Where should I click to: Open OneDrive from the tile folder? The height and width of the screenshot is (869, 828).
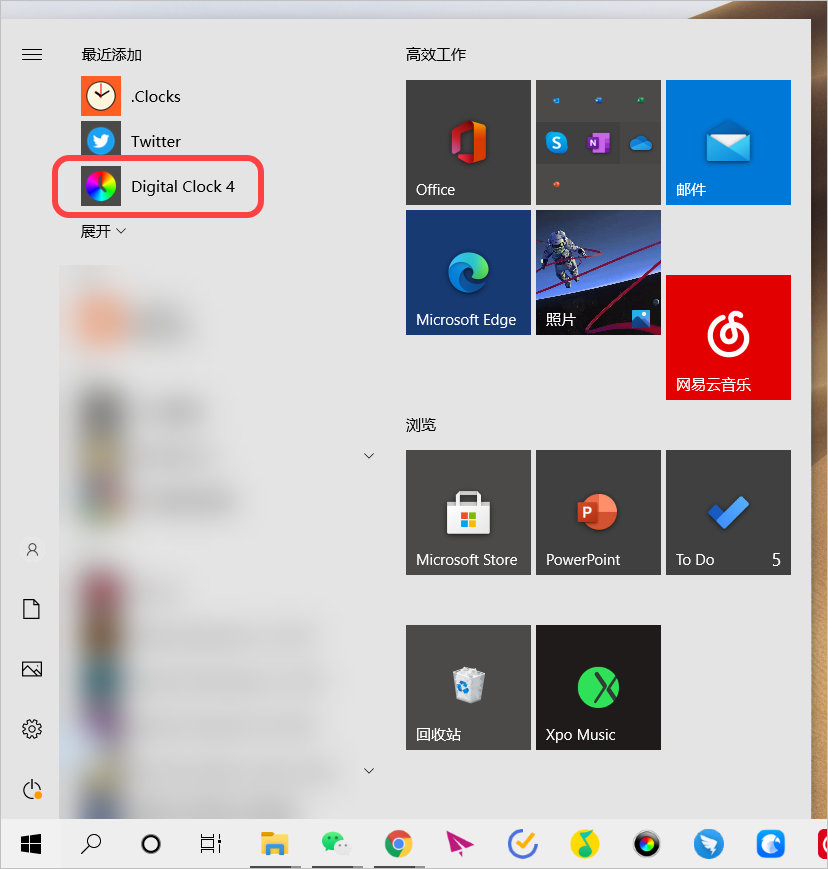[x=640, y=144]
